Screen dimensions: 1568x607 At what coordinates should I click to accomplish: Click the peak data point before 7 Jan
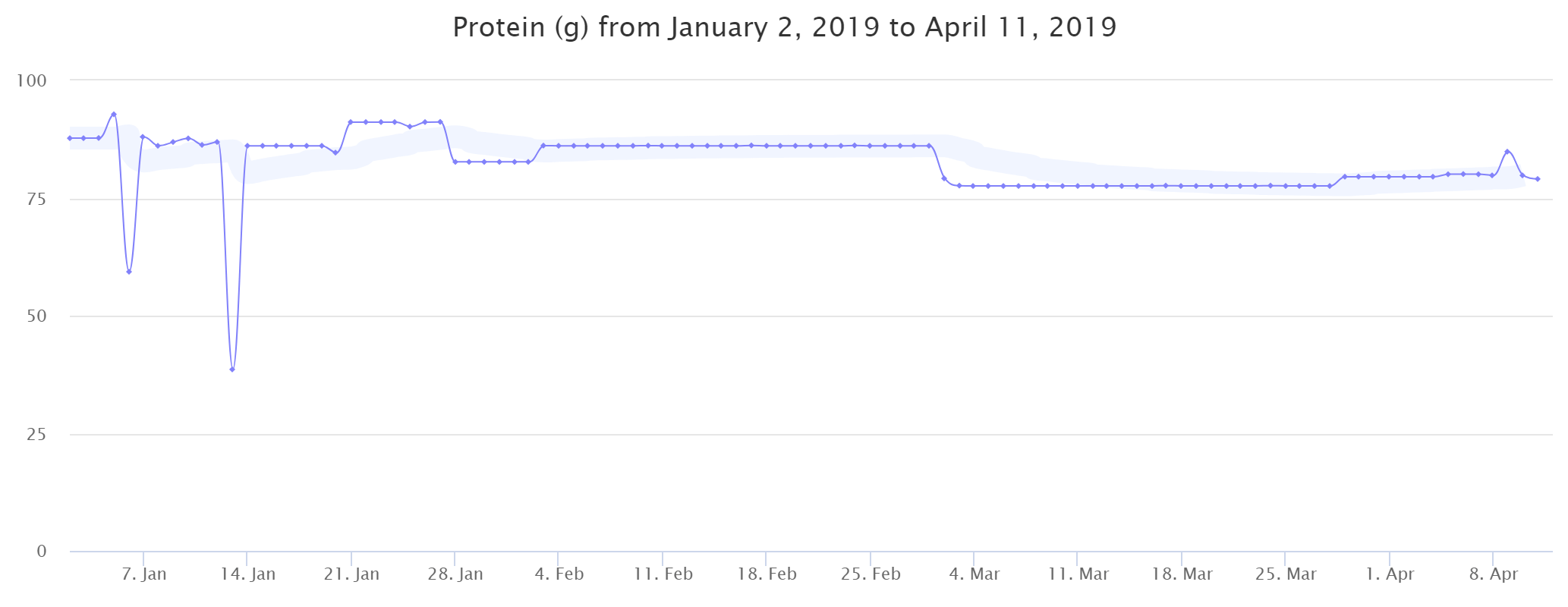pos(114,115)
